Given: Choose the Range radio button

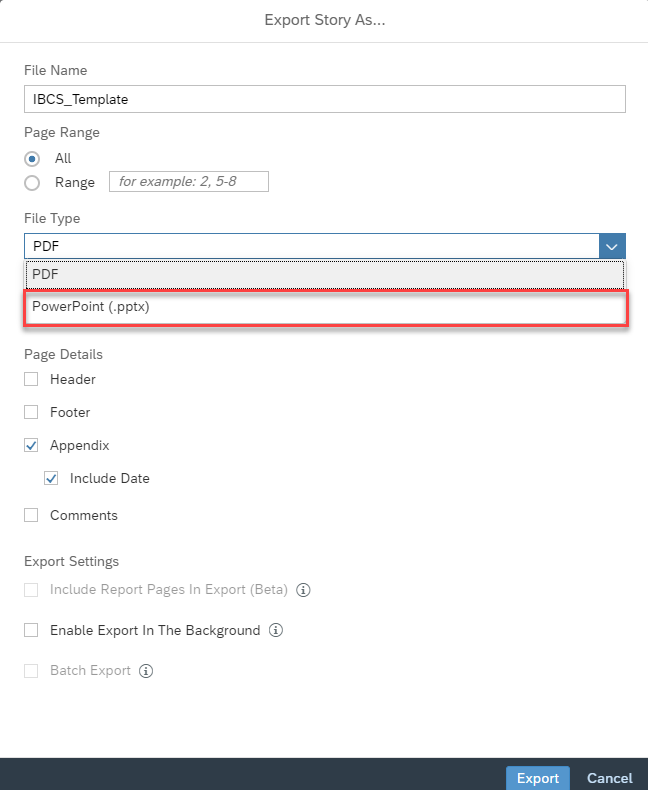Looking at the screenshot, I should point(32,182).
